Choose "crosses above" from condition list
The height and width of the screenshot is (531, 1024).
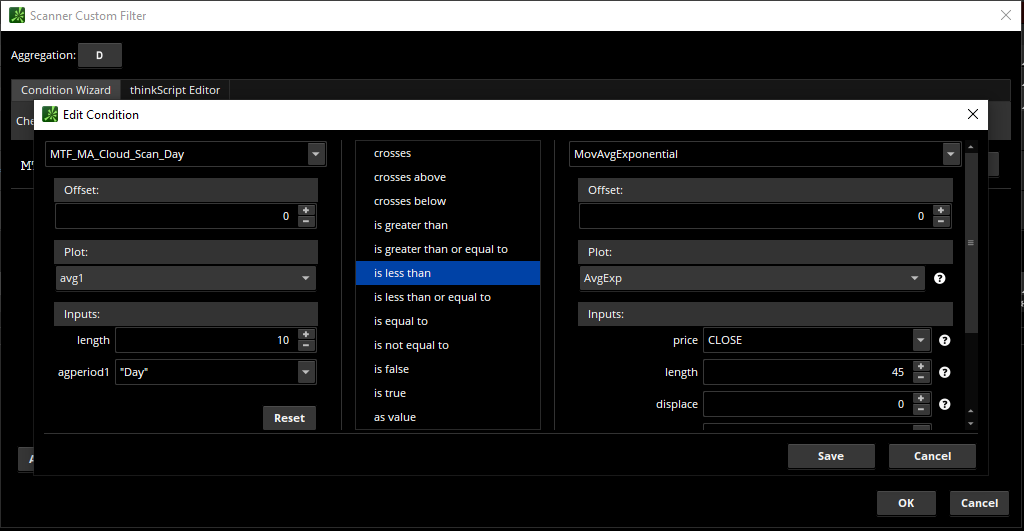[410, 177]
